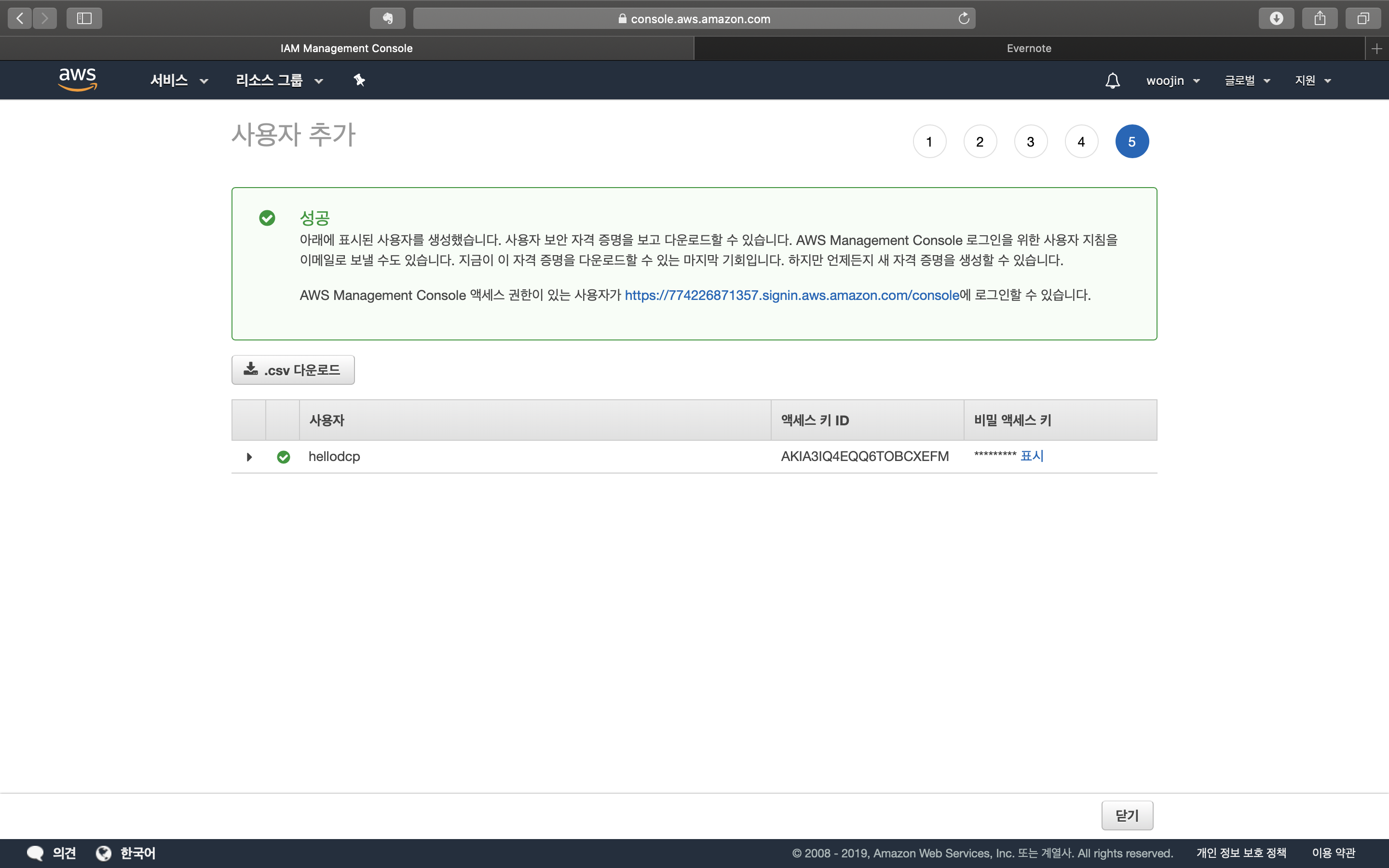The width and height of the screenshot is (1389, 868).
Task: Open 의견 feedback link in footer
Action: click(x=64, y=853)
